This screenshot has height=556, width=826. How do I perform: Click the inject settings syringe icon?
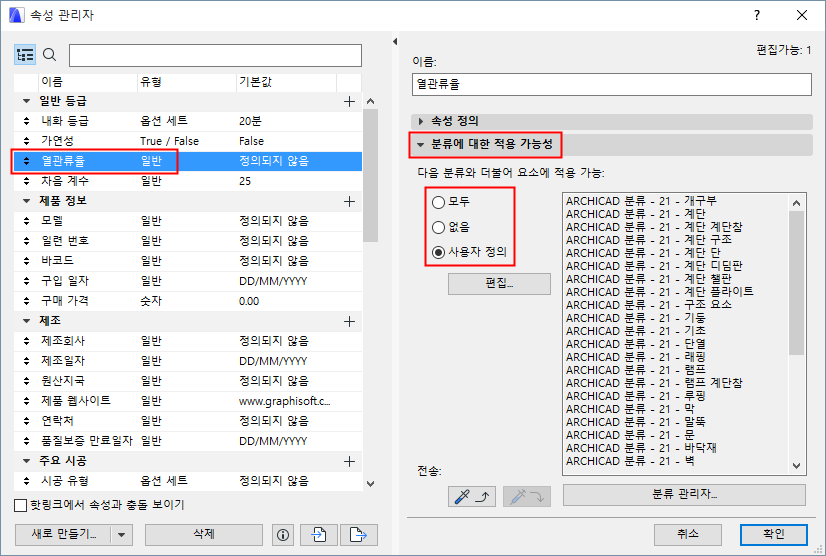[527, 496]
